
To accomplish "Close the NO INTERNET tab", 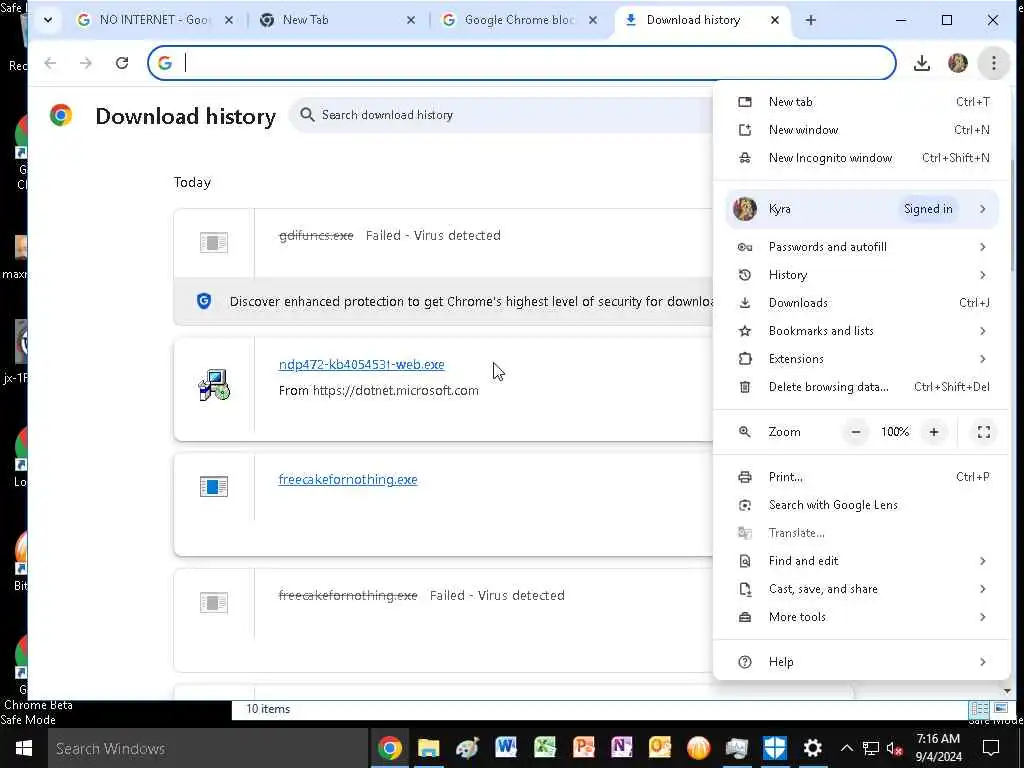I will [229, 20].
